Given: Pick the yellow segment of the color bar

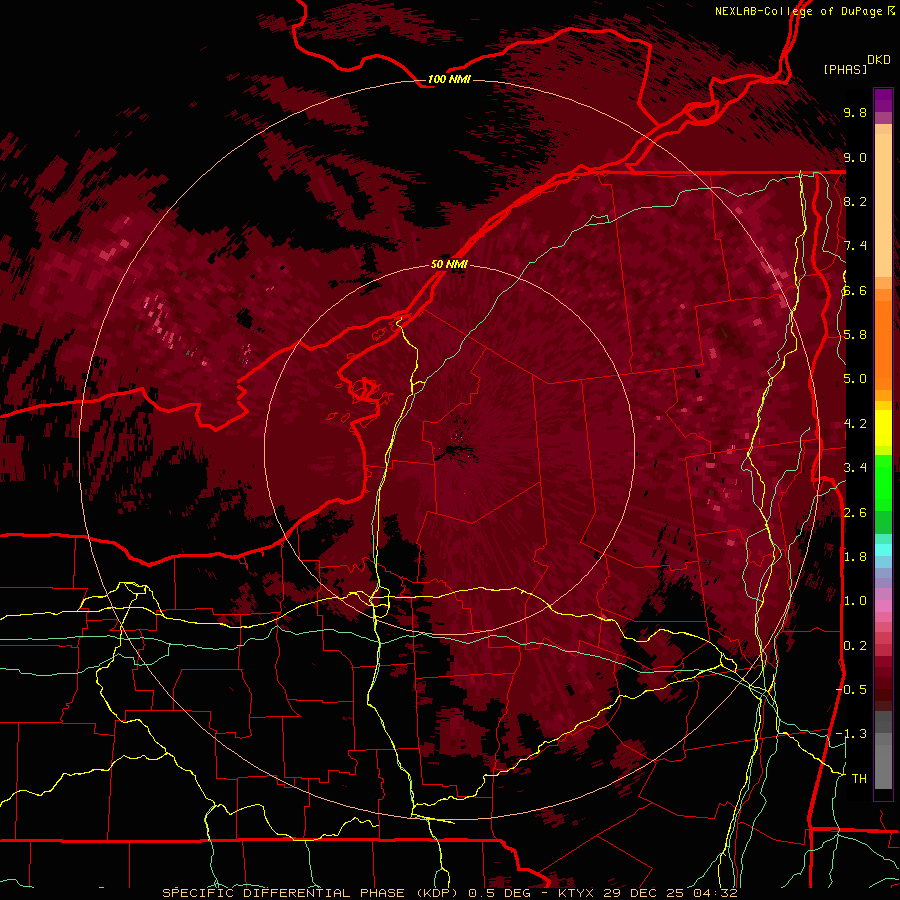Looking at the screenshot, I should point(883,428).
